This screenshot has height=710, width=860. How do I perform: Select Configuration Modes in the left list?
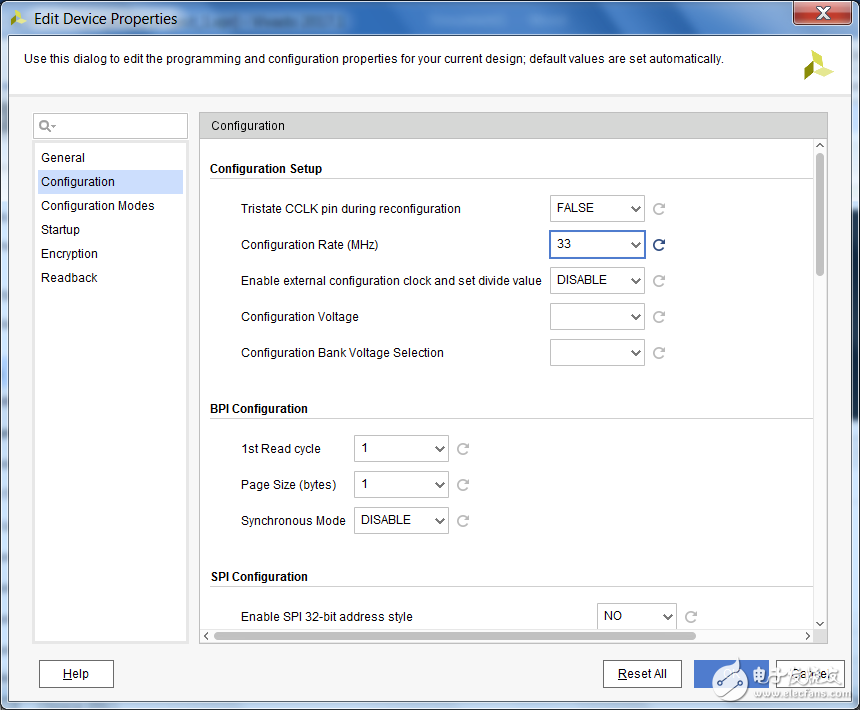(98, 206)
